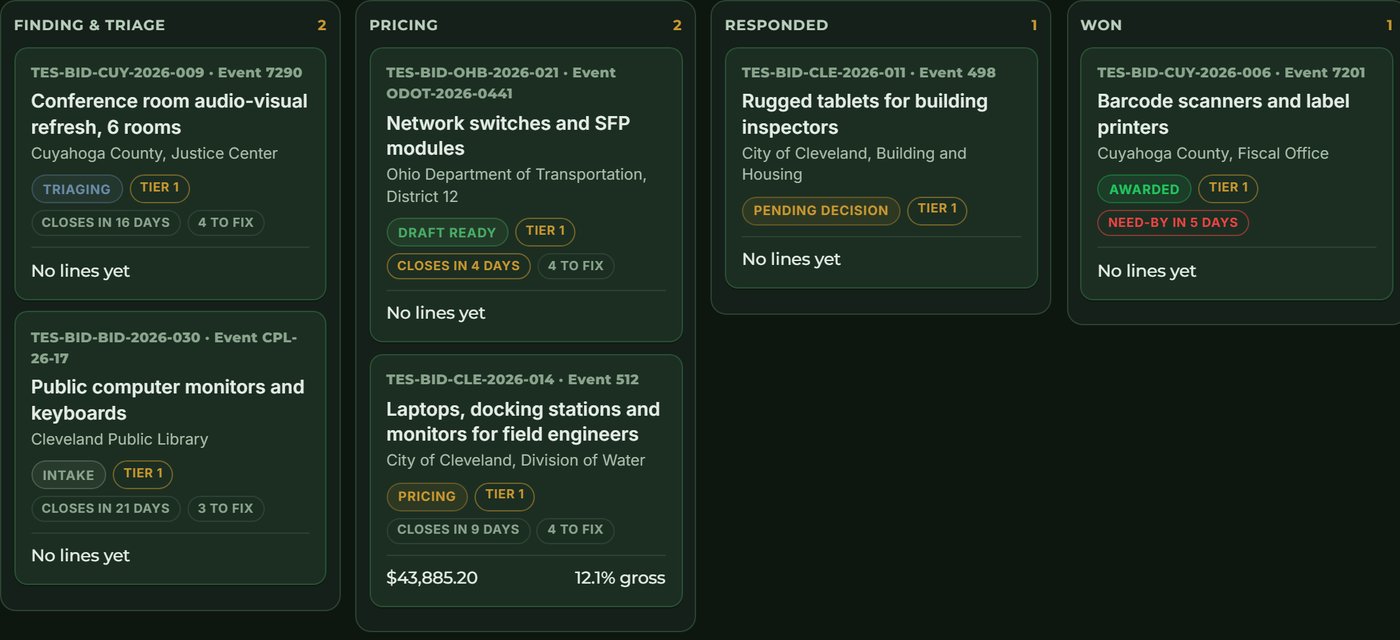Click the Draft Ready status badge
This screenshot has height=640, width=1400.
[x=447, y=232]
